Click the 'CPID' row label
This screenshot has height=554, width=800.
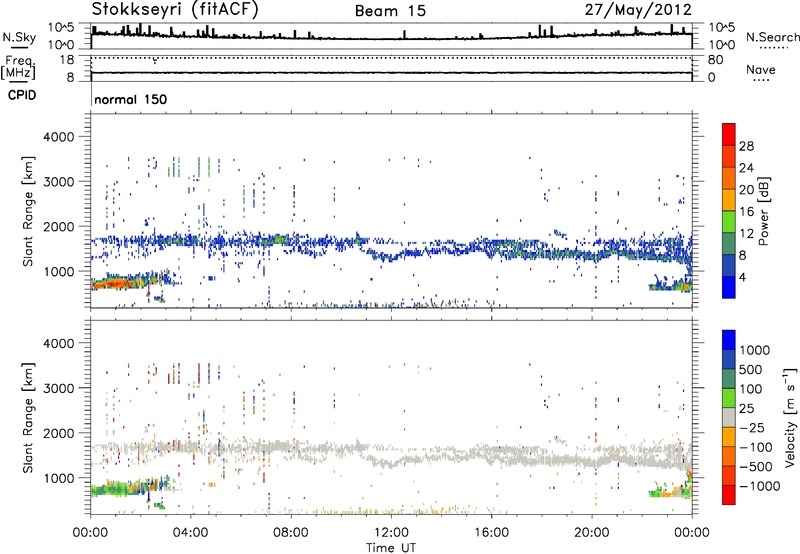click(x=22, y=95)
